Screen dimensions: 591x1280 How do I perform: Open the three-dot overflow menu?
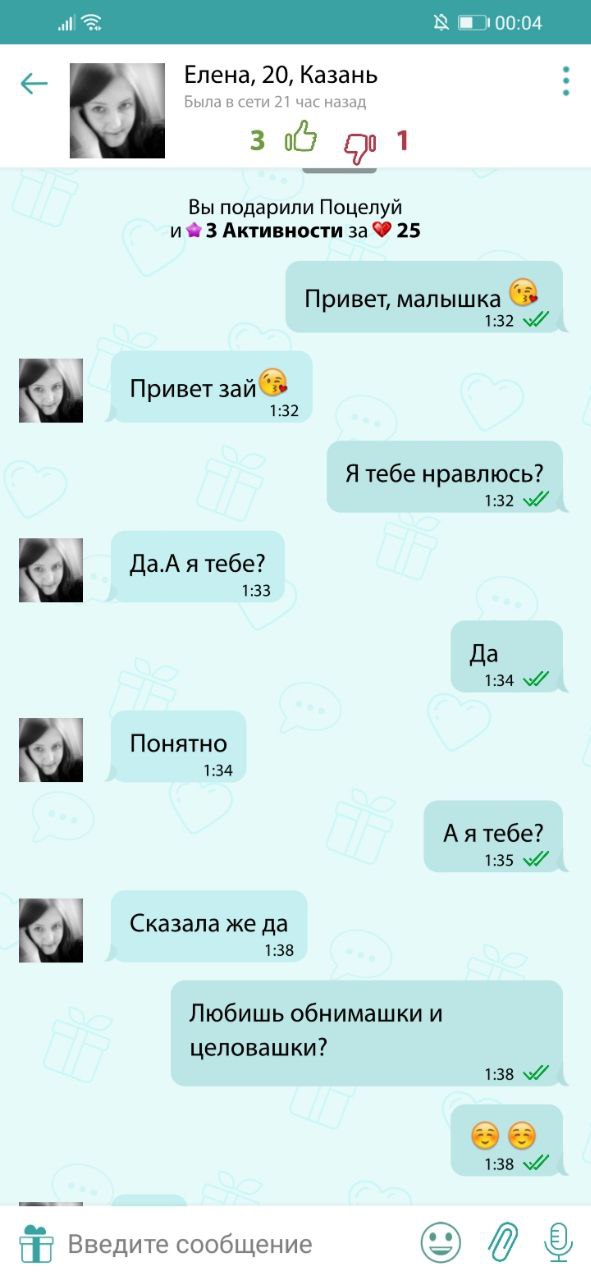coord(566,81)
